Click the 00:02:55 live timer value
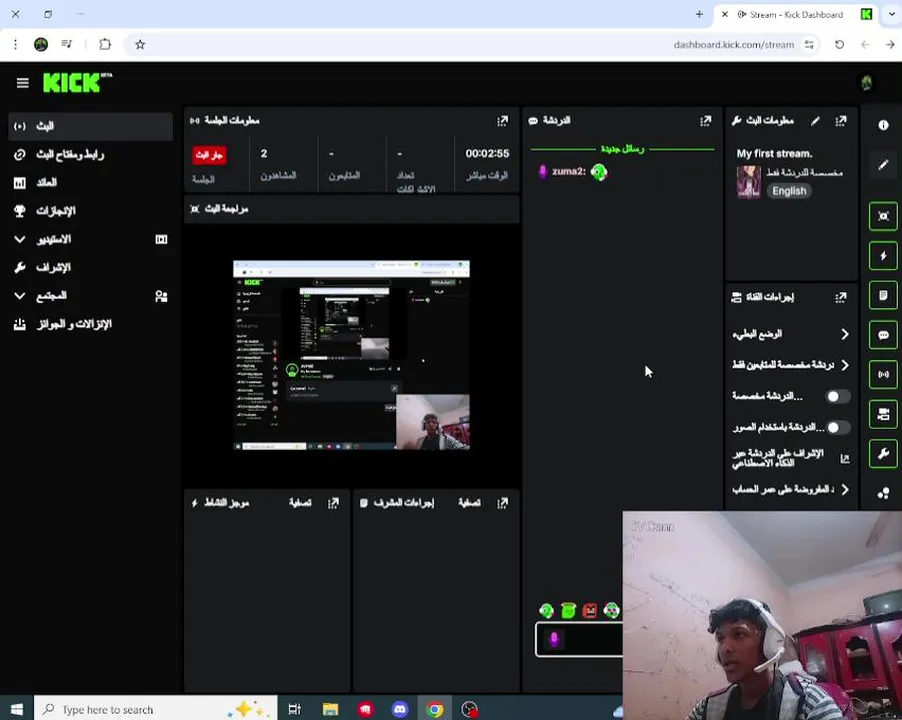Viewport: 902px width, 720px height. pyautogui.click(x=487, y=154)
